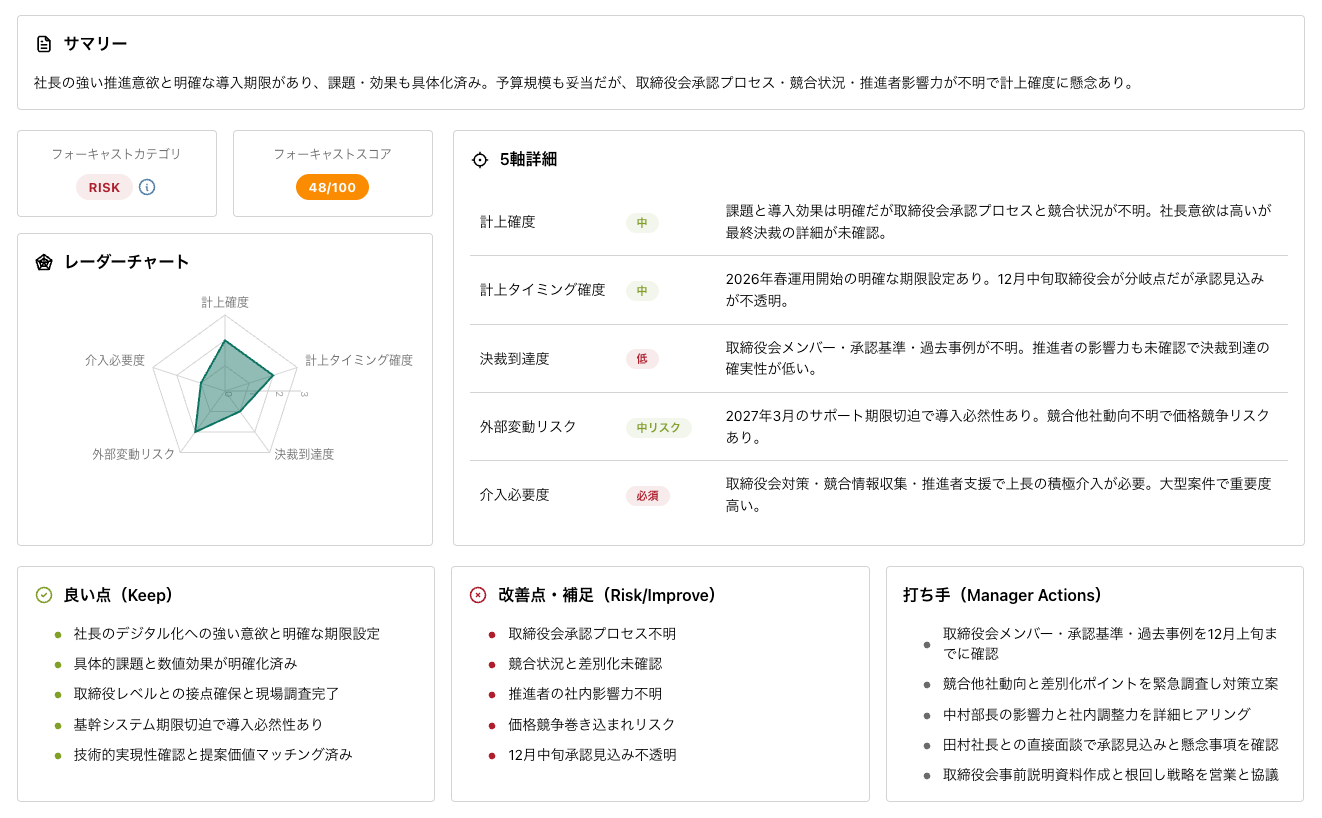Click the 外部変動リスク axis label on radar chart

point(133,454)
